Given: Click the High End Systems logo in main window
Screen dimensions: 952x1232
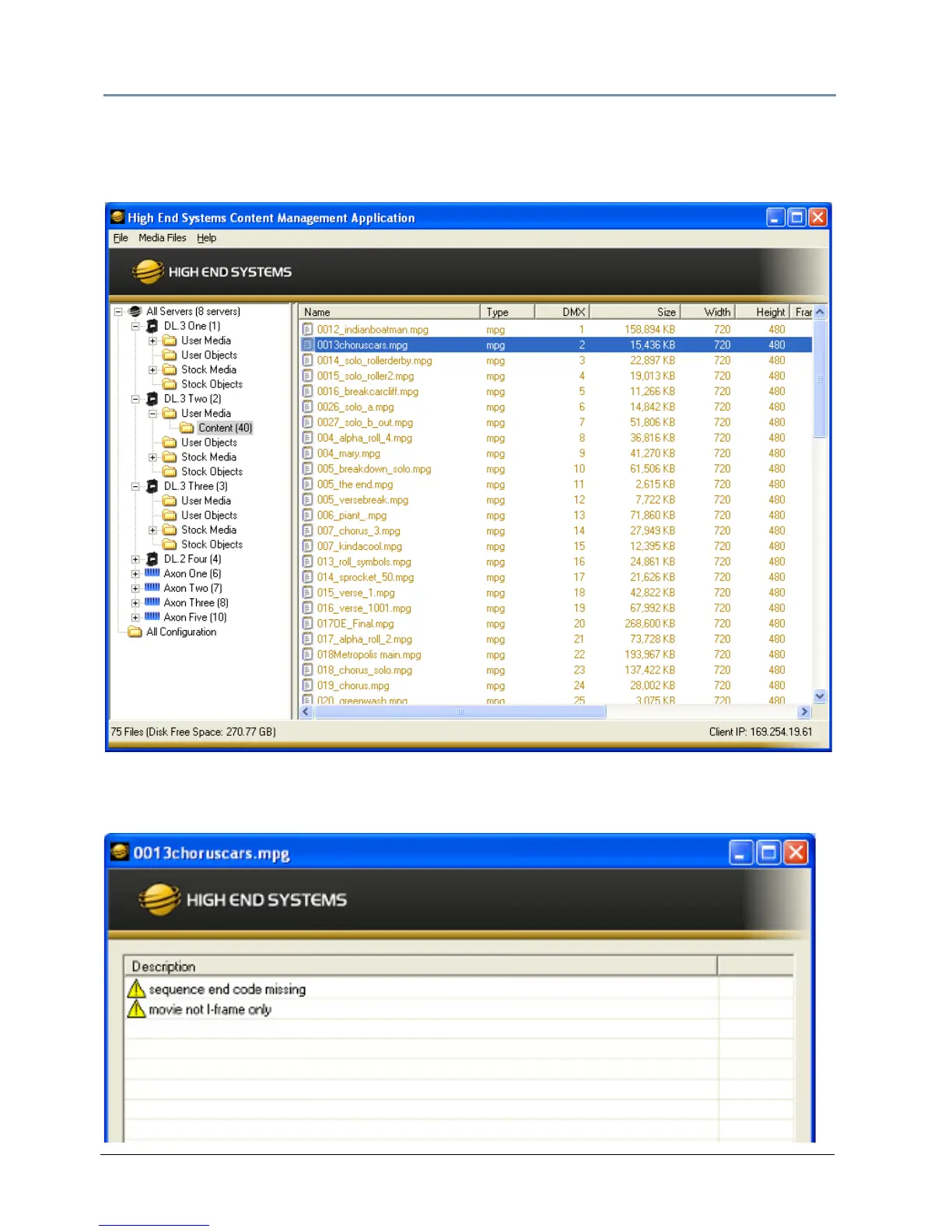Looking at the screenshot, I should click(212, 271).
